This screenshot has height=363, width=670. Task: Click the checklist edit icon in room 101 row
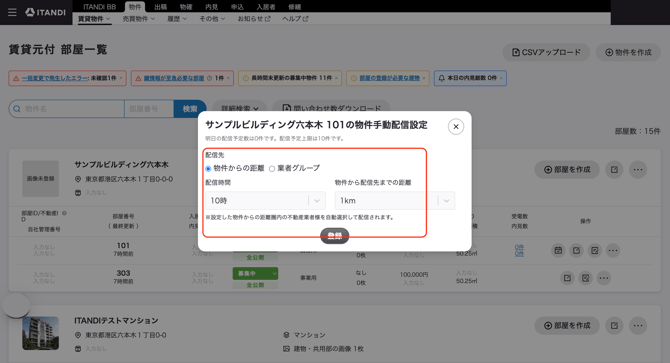594,250
